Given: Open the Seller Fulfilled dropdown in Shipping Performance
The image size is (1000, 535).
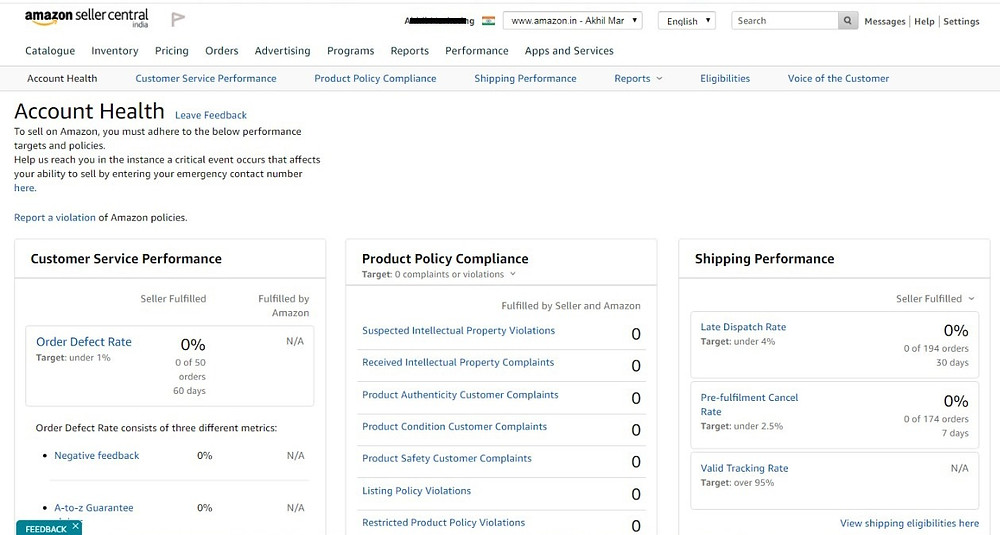Looking at the screenshot, I should [x=935, y=298].
